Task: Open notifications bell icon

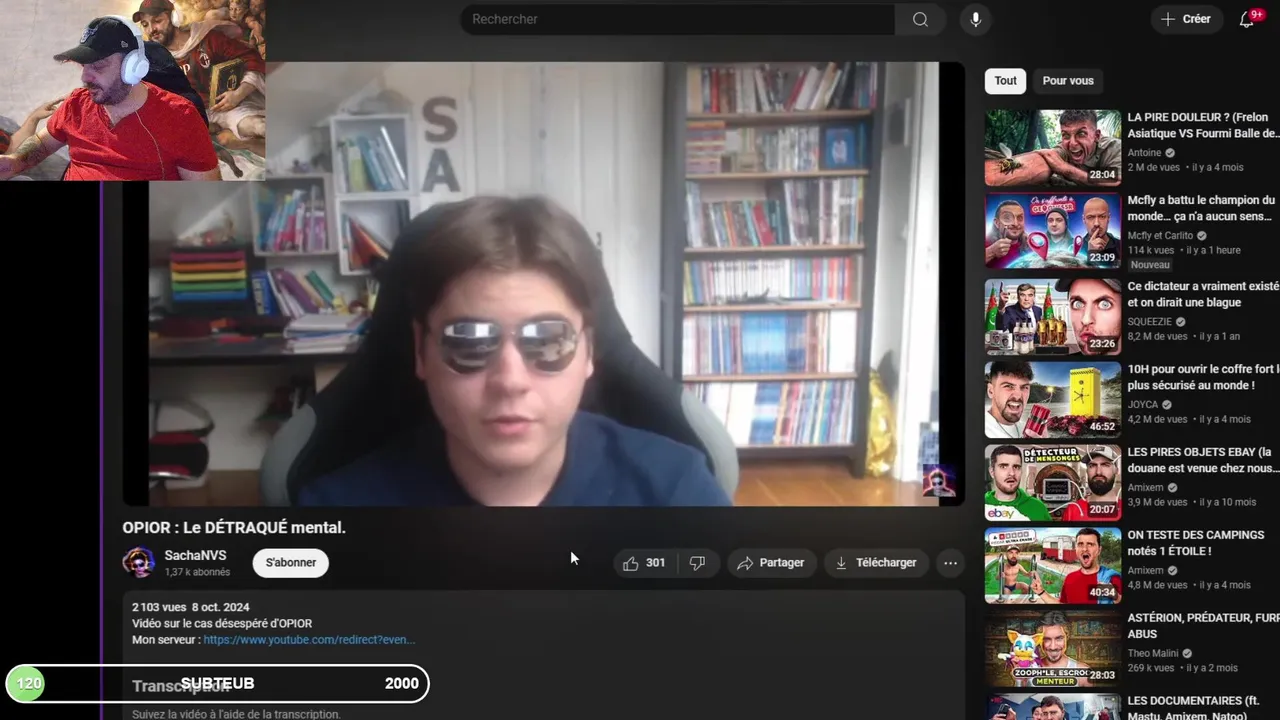Action: tap(1247, 19)
